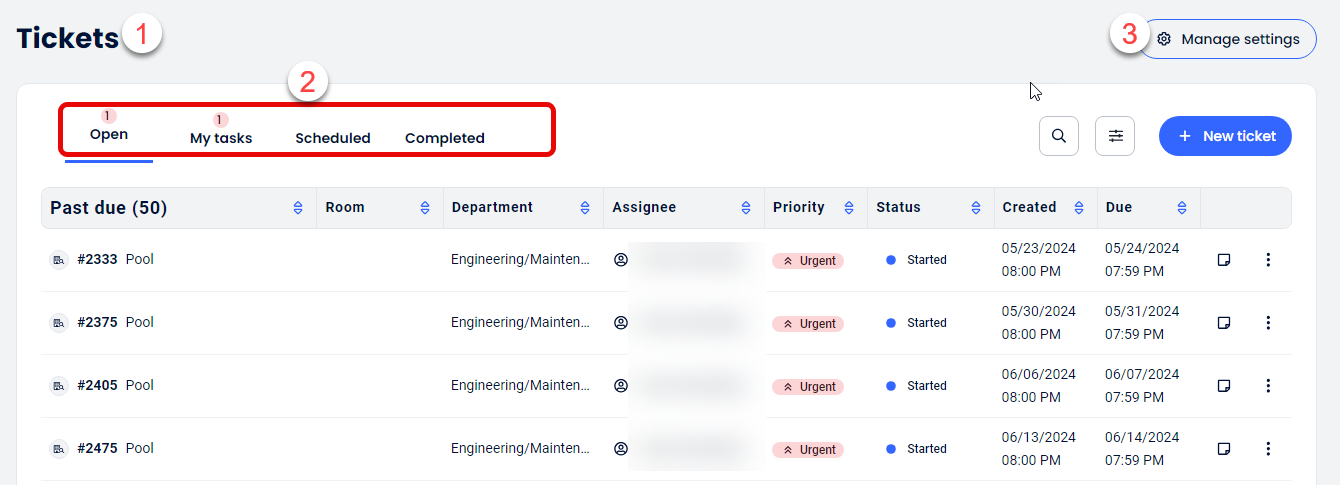The width and height of the screenshot is (1340, 485).
Task: Sort tickets by Room column
Action: tap(425, 208)
